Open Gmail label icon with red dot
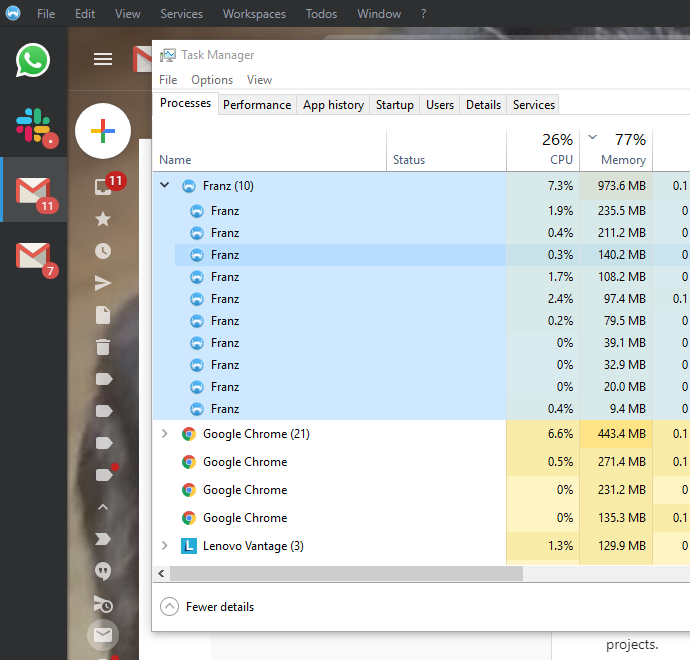The height and width of the screenshot is (660, 690). 105,474
